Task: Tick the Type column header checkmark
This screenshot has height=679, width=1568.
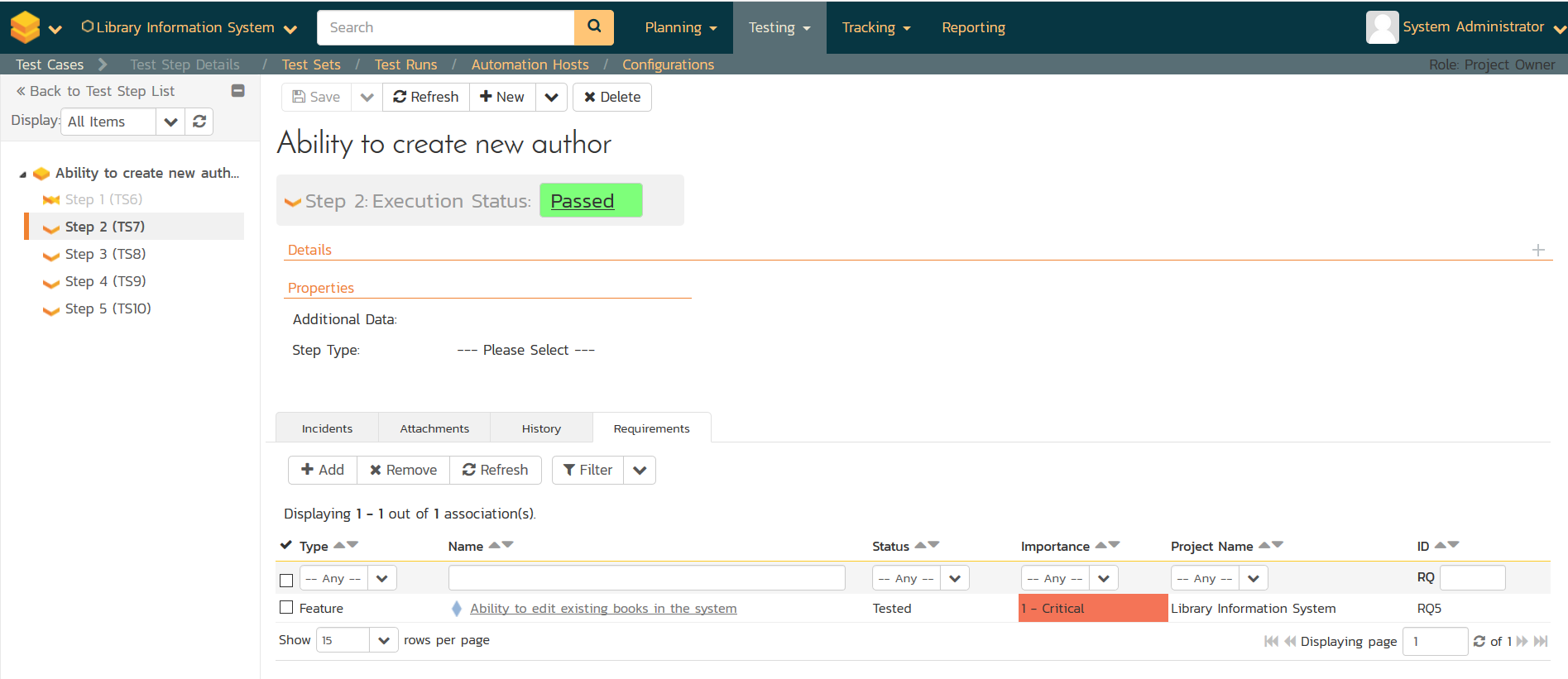Action: (x=286, y=545)
